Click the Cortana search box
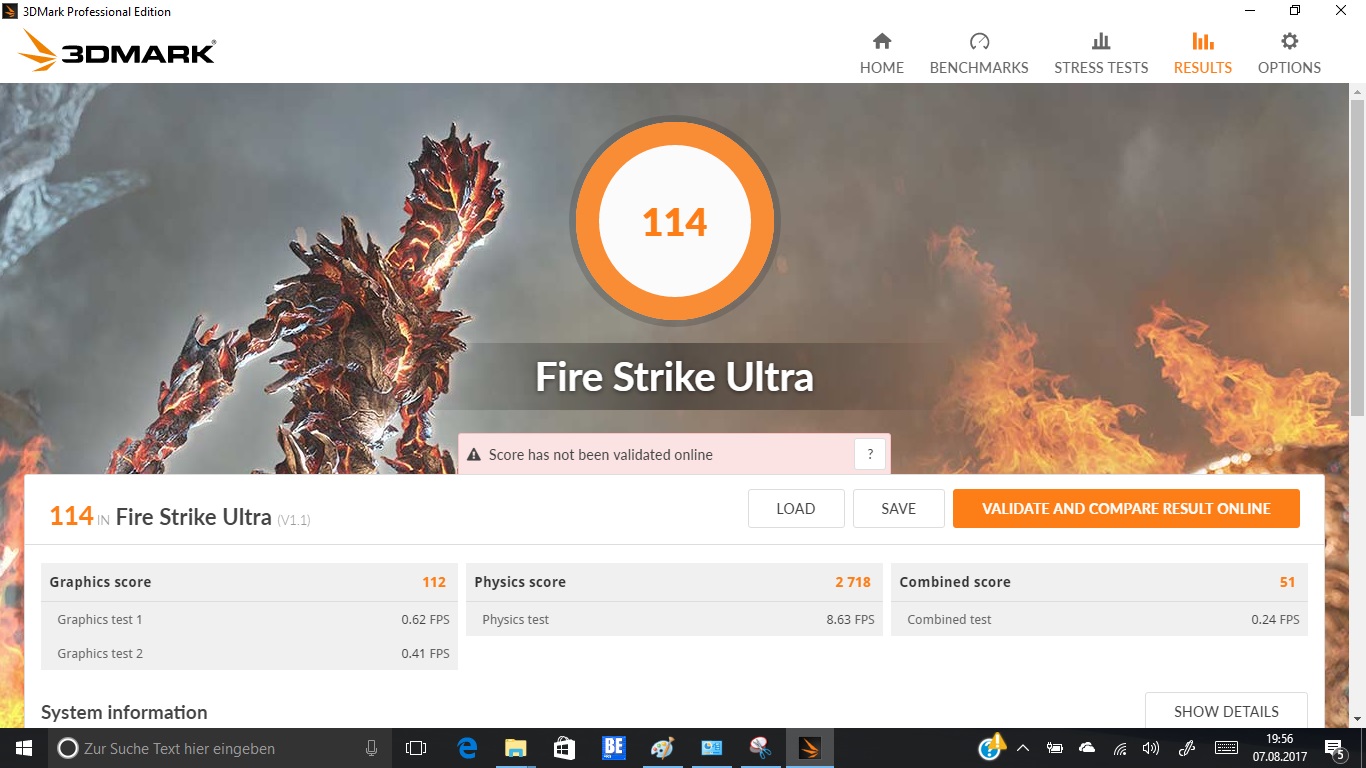Screen dimensions: 1366x768 point(218,748)
